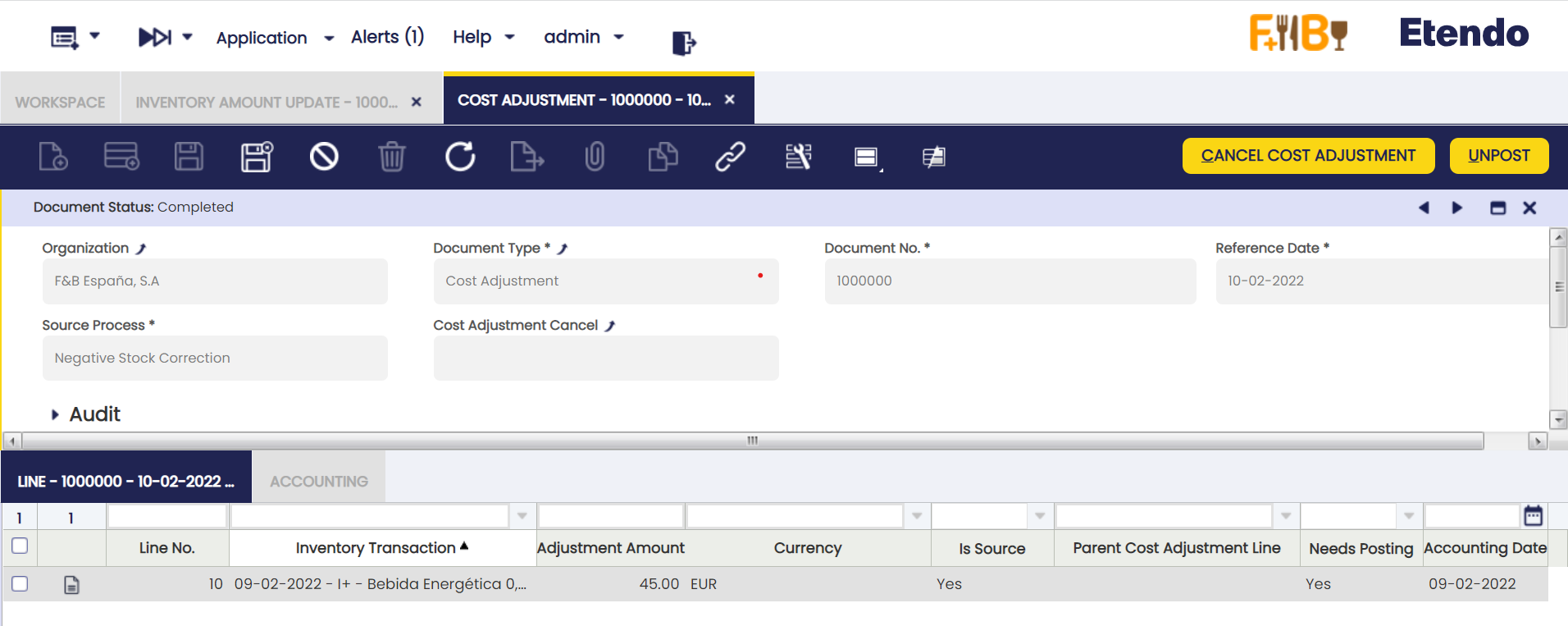Close the Inventory Amount Update tab
The width and height of the screenshot is (1568, 626).
tap(417, 102)
